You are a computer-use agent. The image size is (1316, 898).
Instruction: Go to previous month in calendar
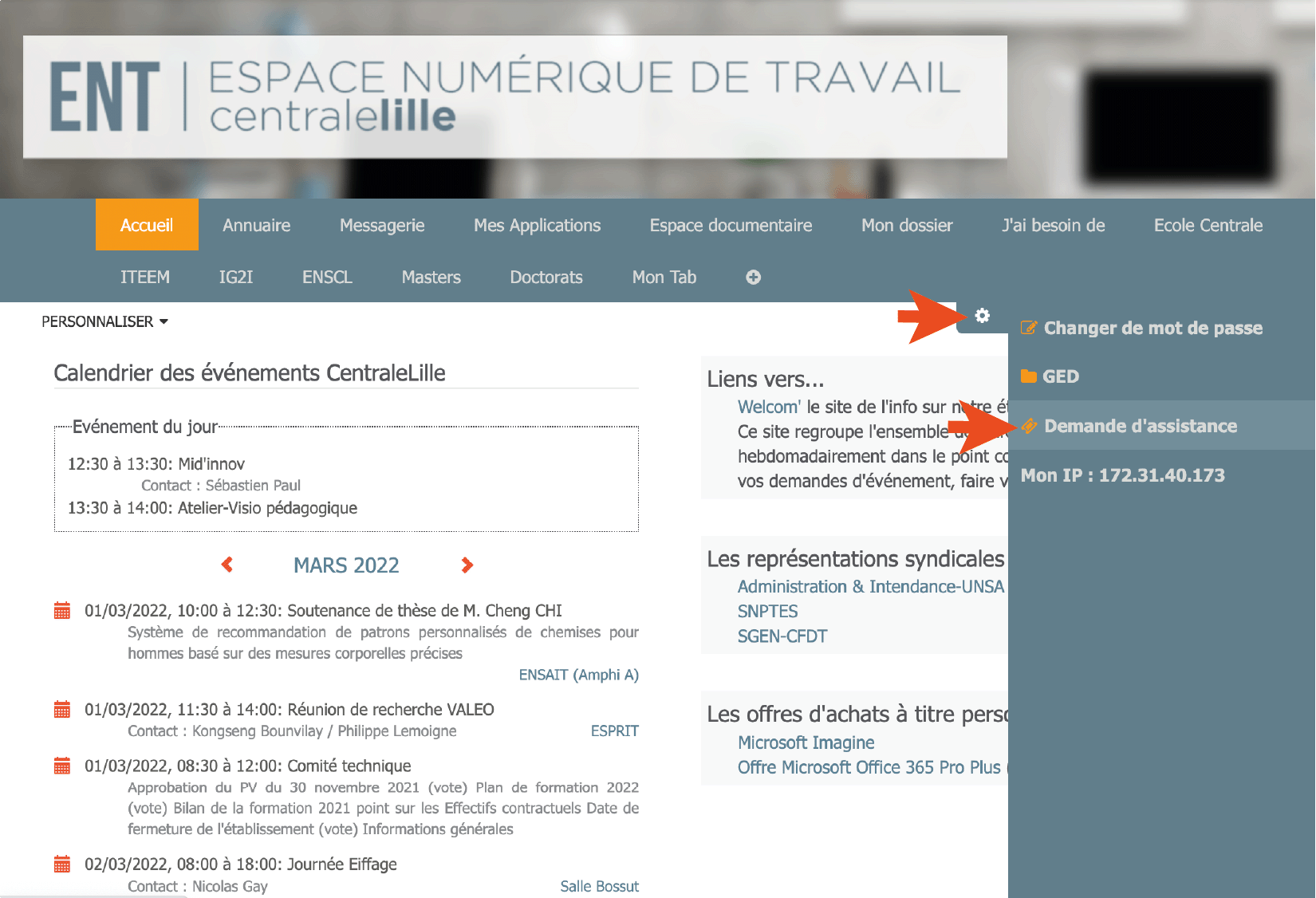[227, 565]
